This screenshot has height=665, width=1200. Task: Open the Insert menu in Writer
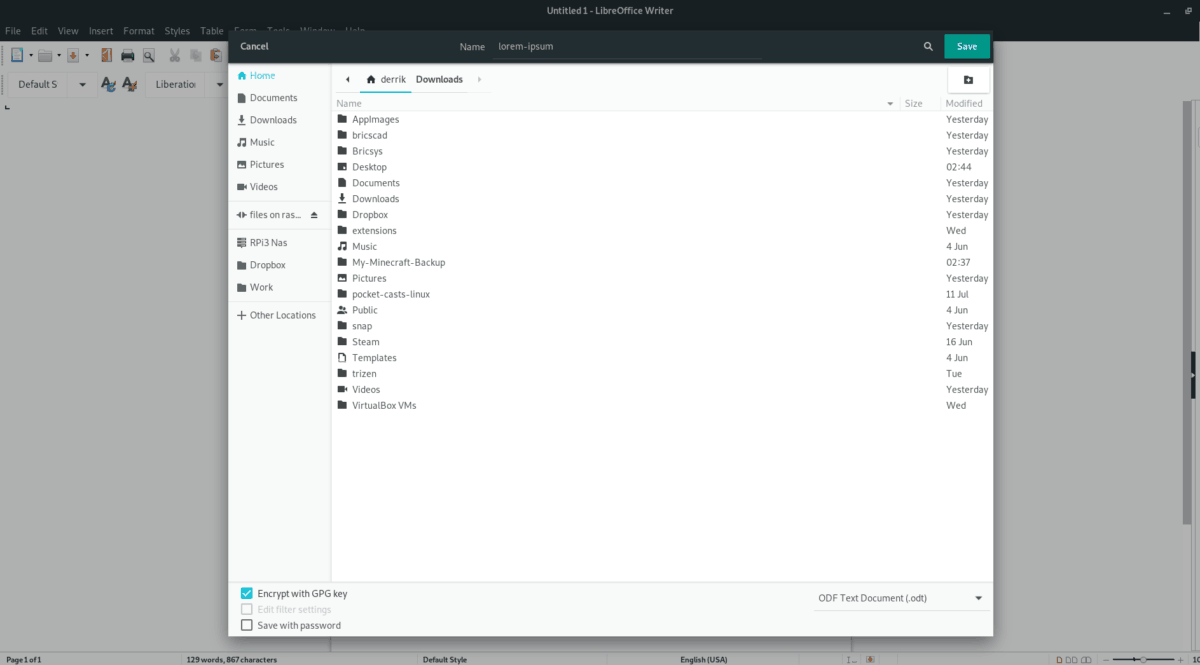pos(101,31)
